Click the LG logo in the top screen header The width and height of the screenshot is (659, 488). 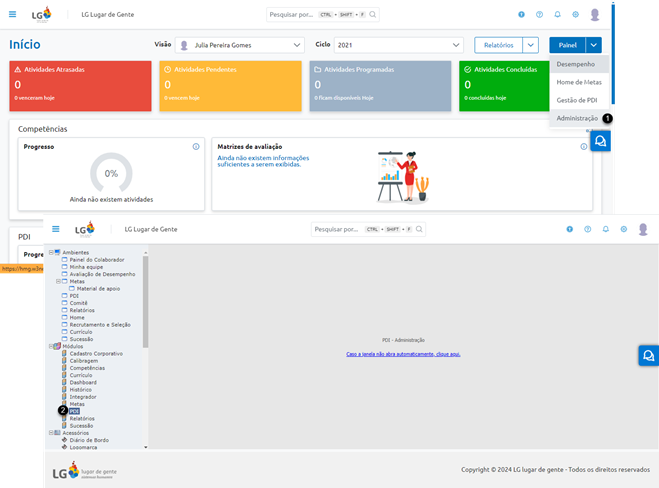coord(42,15)
